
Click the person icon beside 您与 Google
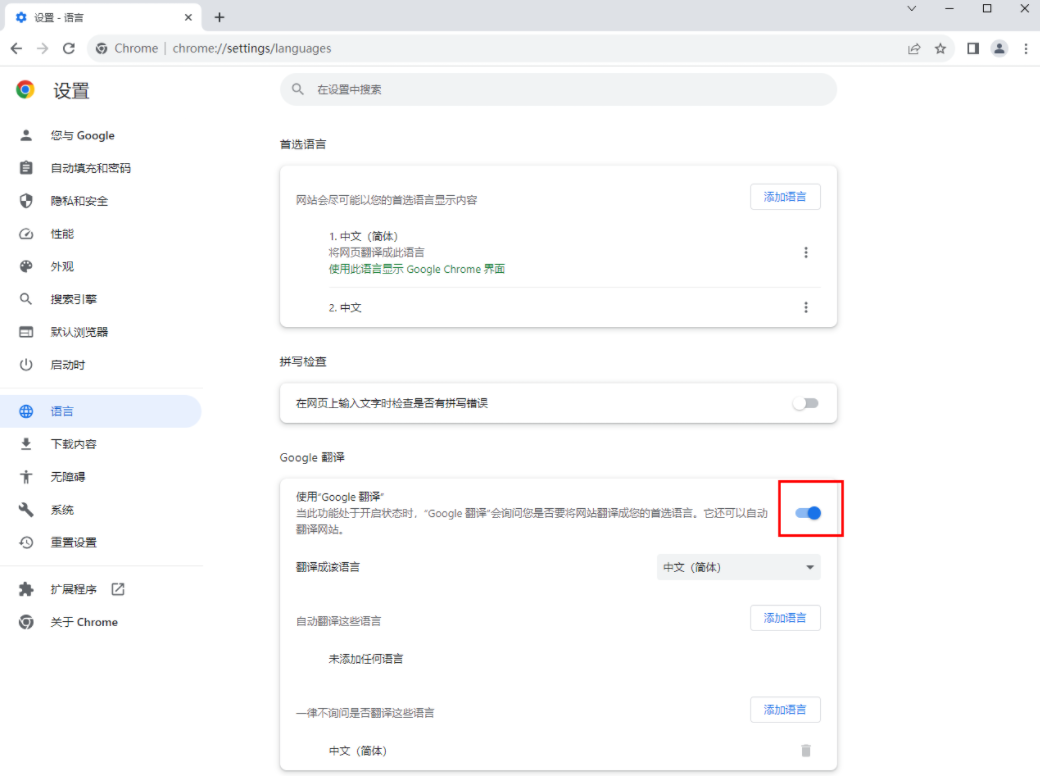point(26,135)
